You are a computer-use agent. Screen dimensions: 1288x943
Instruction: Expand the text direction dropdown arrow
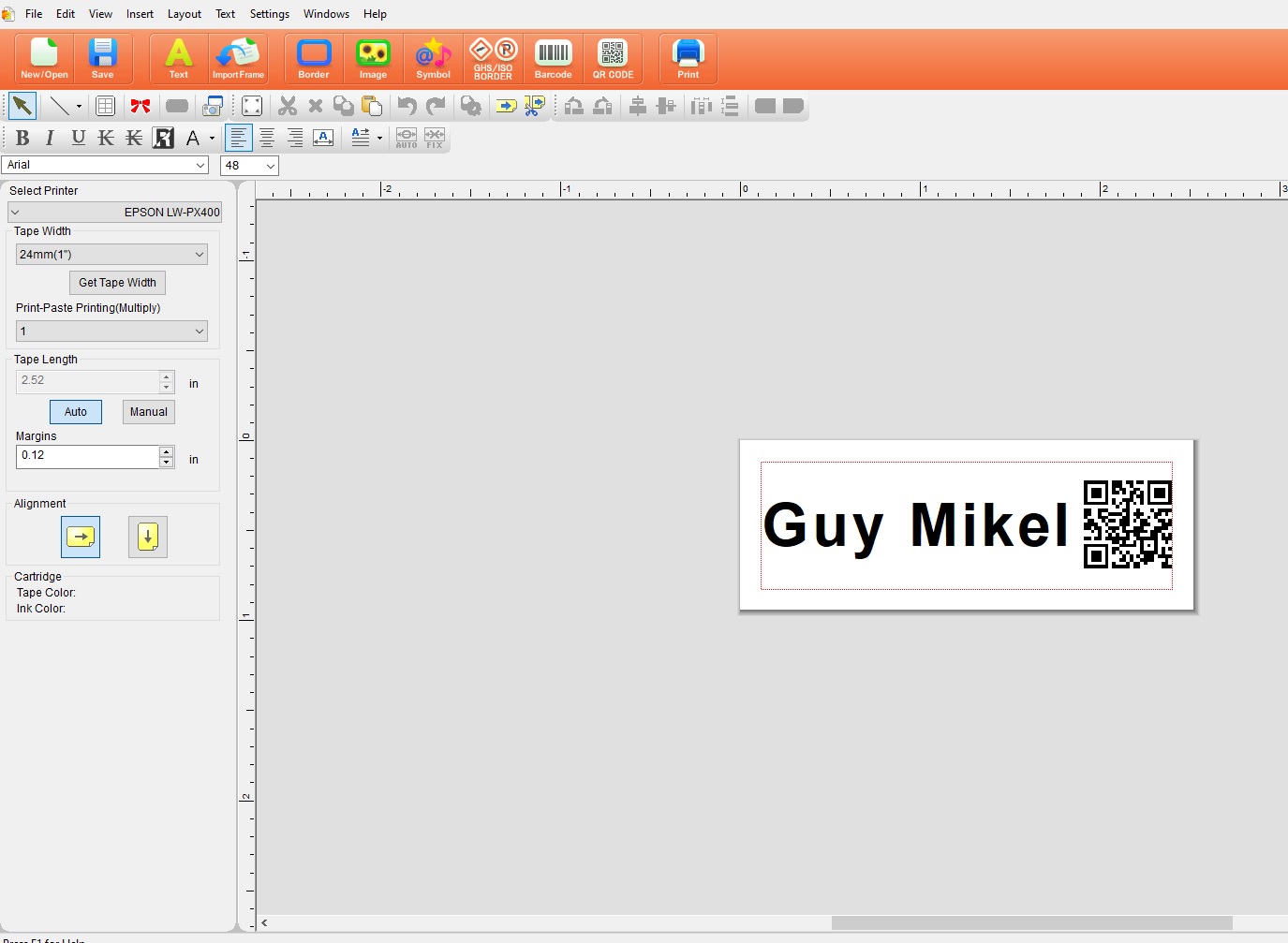pyautogui.click(x=379, y=139)
